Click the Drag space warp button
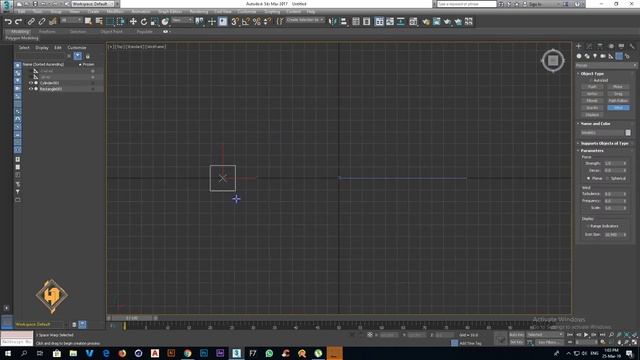Image resolution: width=640 pixels, height=360 pixels. (618, 93)
